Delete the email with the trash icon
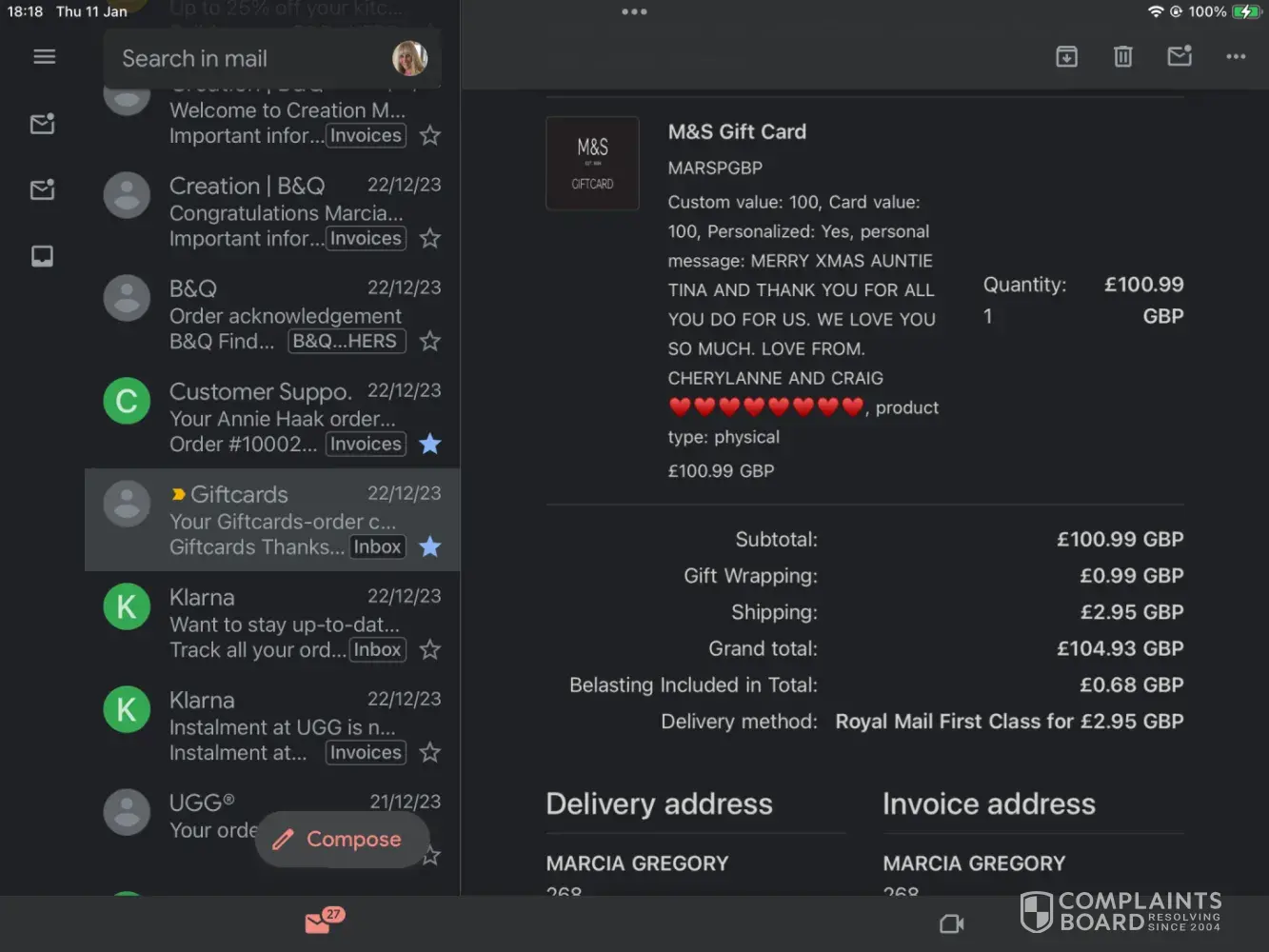 (1123, 57)
